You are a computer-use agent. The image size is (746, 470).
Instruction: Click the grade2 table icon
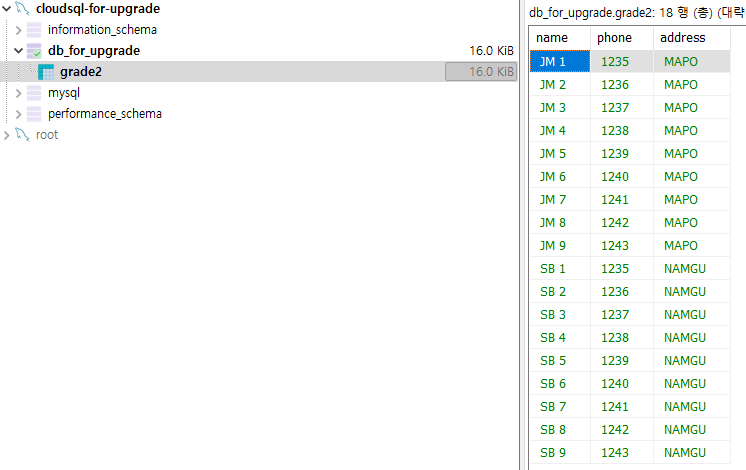coord(46,72)
